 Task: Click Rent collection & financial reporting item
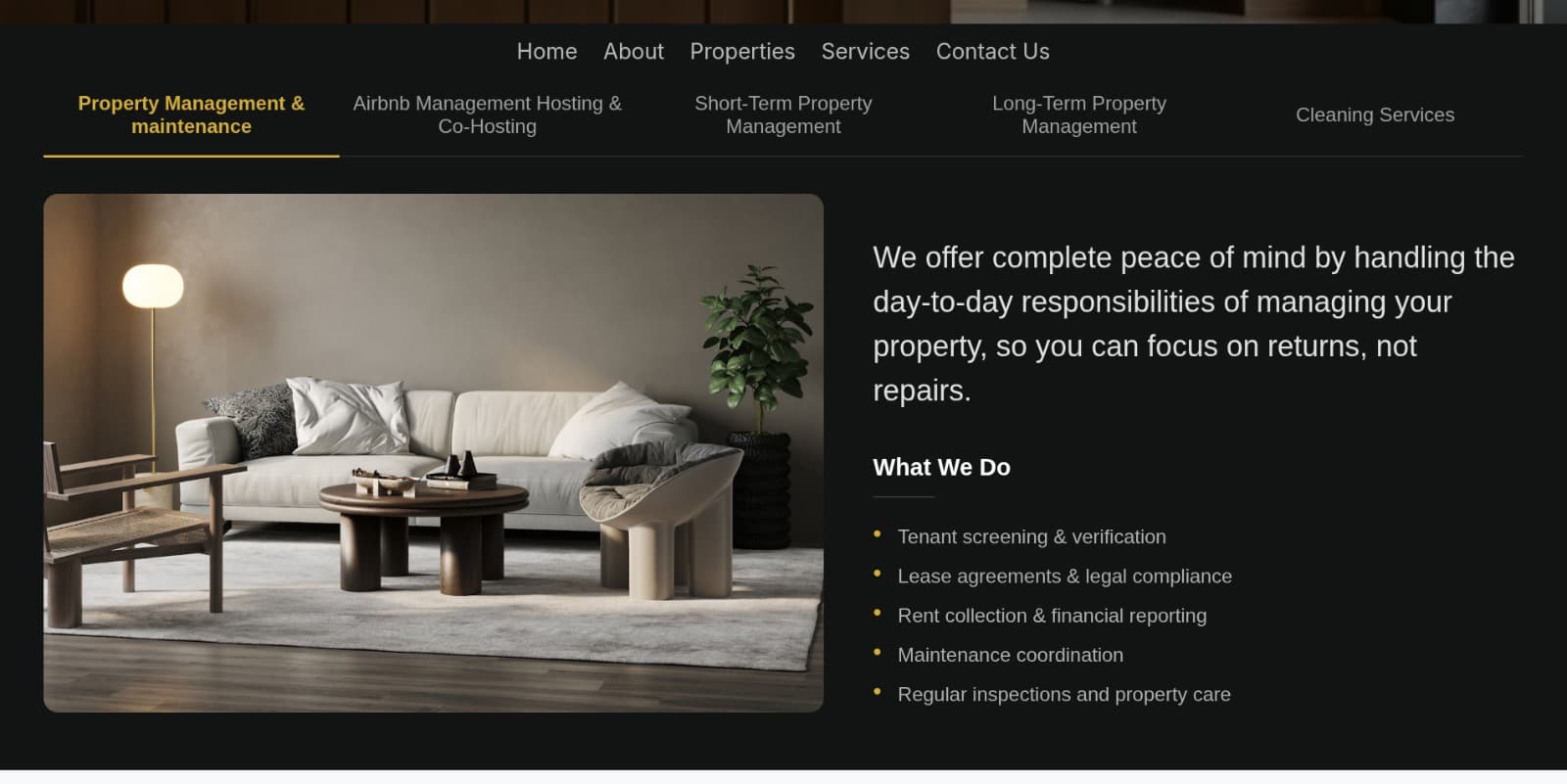point(1052,616)
